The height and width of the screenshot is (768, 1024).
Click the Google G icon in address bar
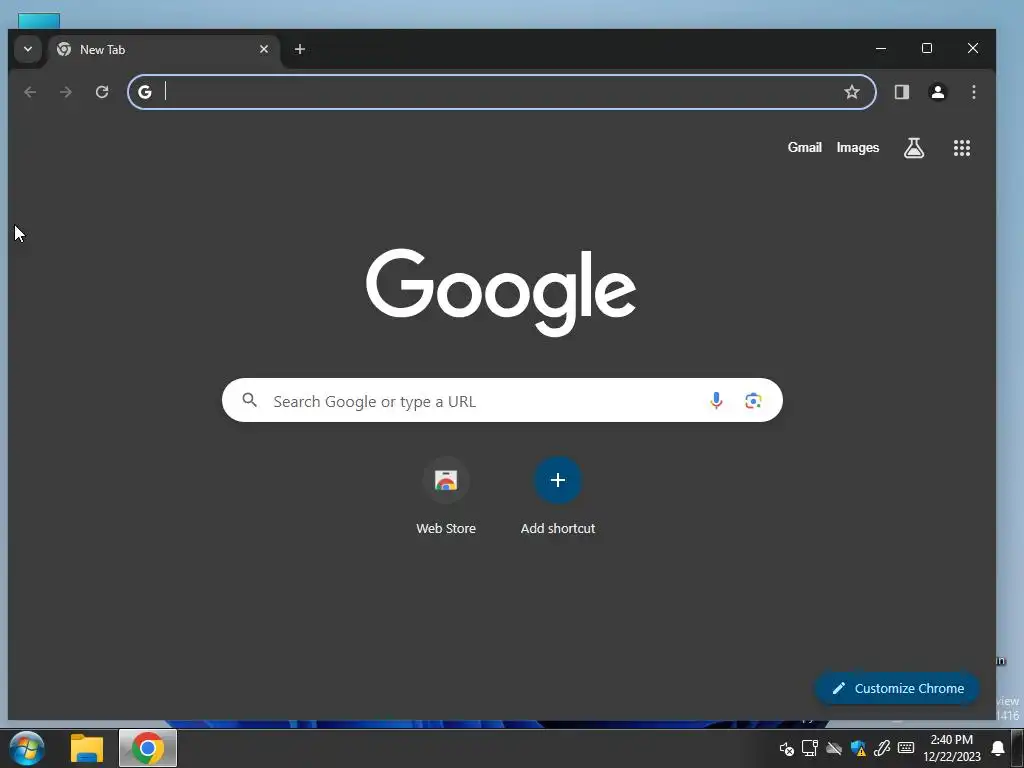click(145, 92)
